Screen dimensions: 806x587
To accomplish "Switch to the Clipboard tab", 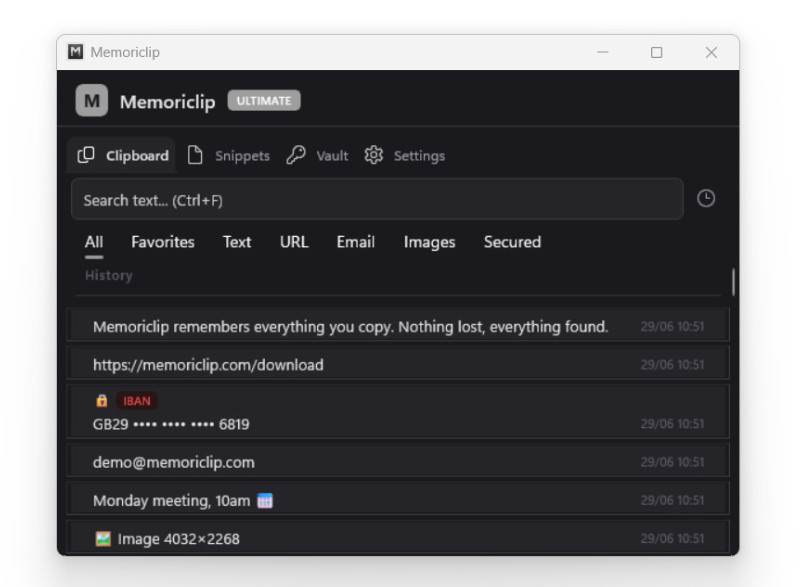I will click(122, 155).
